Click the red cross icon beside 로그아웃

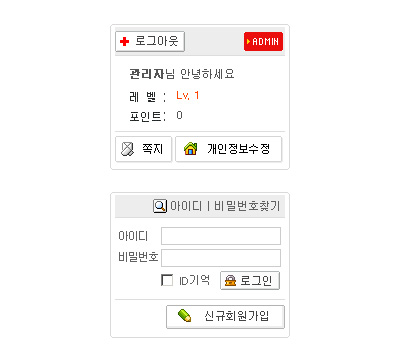(124, 42)
